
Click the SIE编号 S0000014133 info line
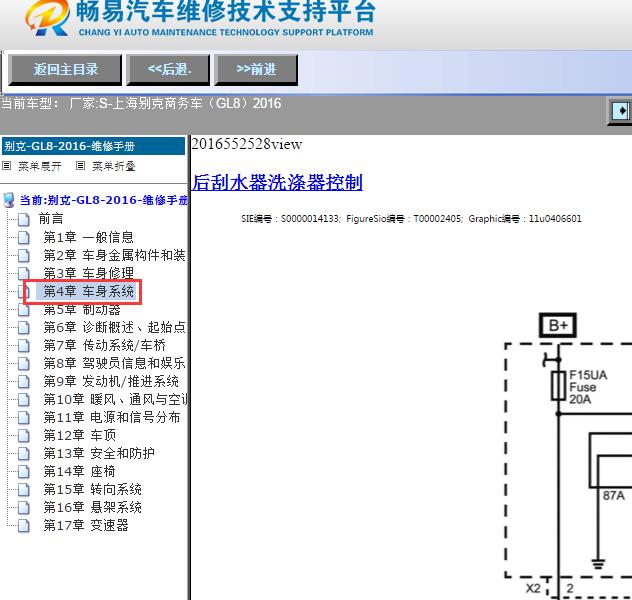coord(411,219)
